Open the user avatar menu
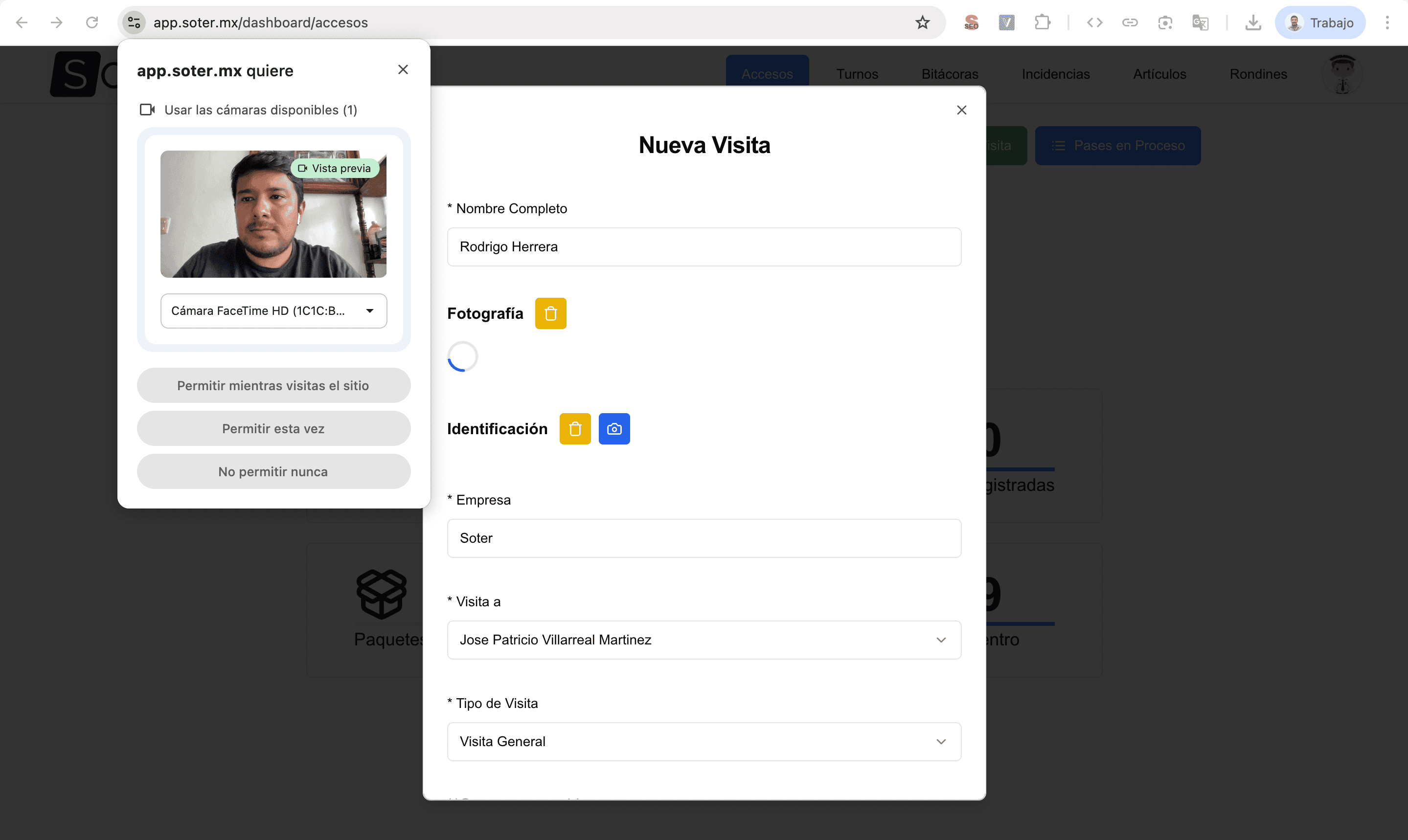 click(x=1342, y=74)
